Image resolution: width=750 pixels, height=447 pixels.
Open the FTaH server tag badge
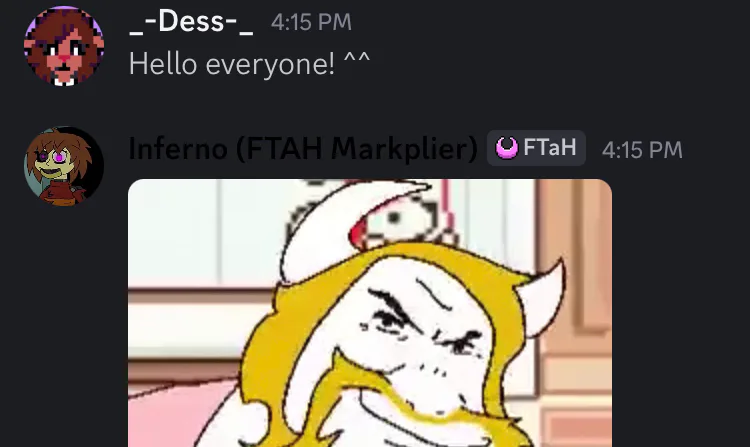pos(536,148)
